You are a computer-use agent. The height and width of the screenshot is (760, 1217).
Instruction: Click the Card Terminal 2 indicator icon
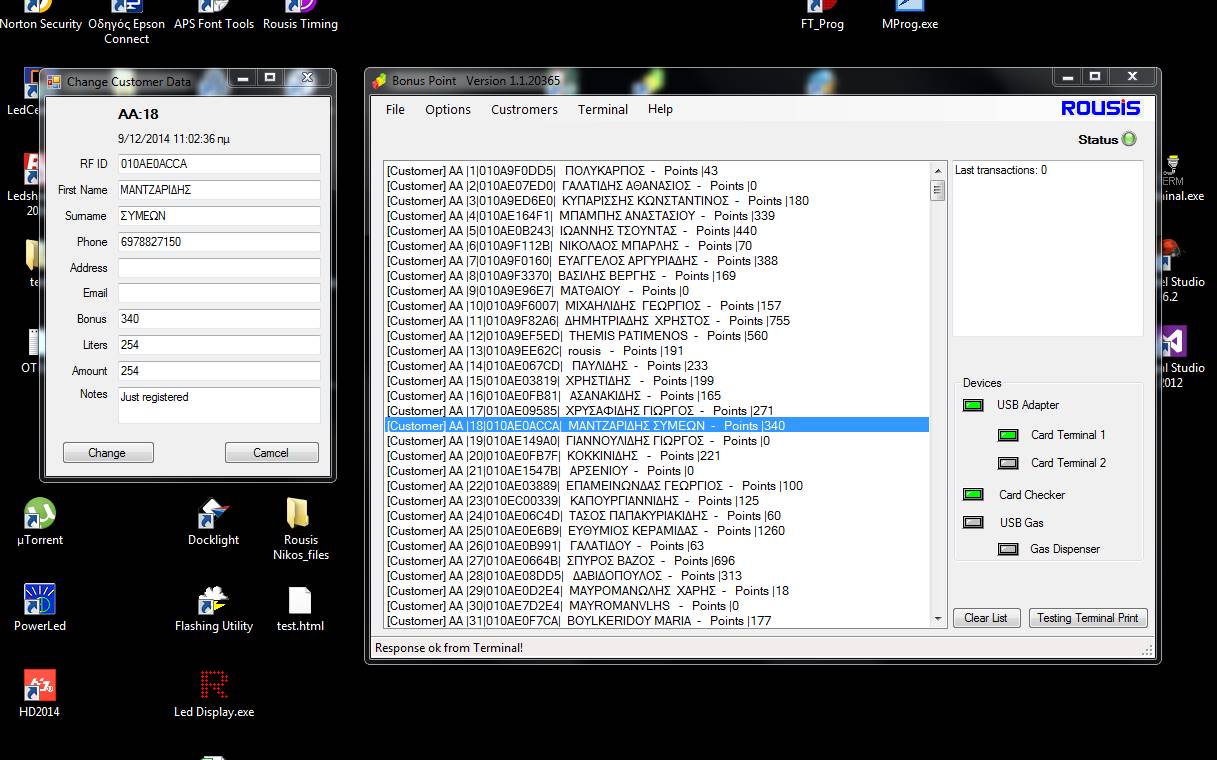1008,463
